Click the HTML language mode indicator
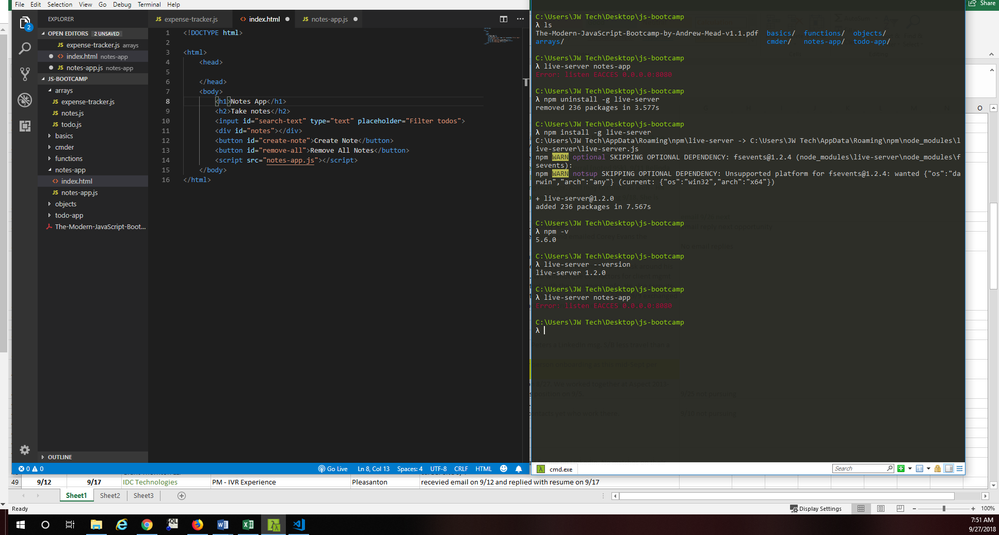Image resolution: width=999 pixels, height=535 pixels. coord(484,469)
